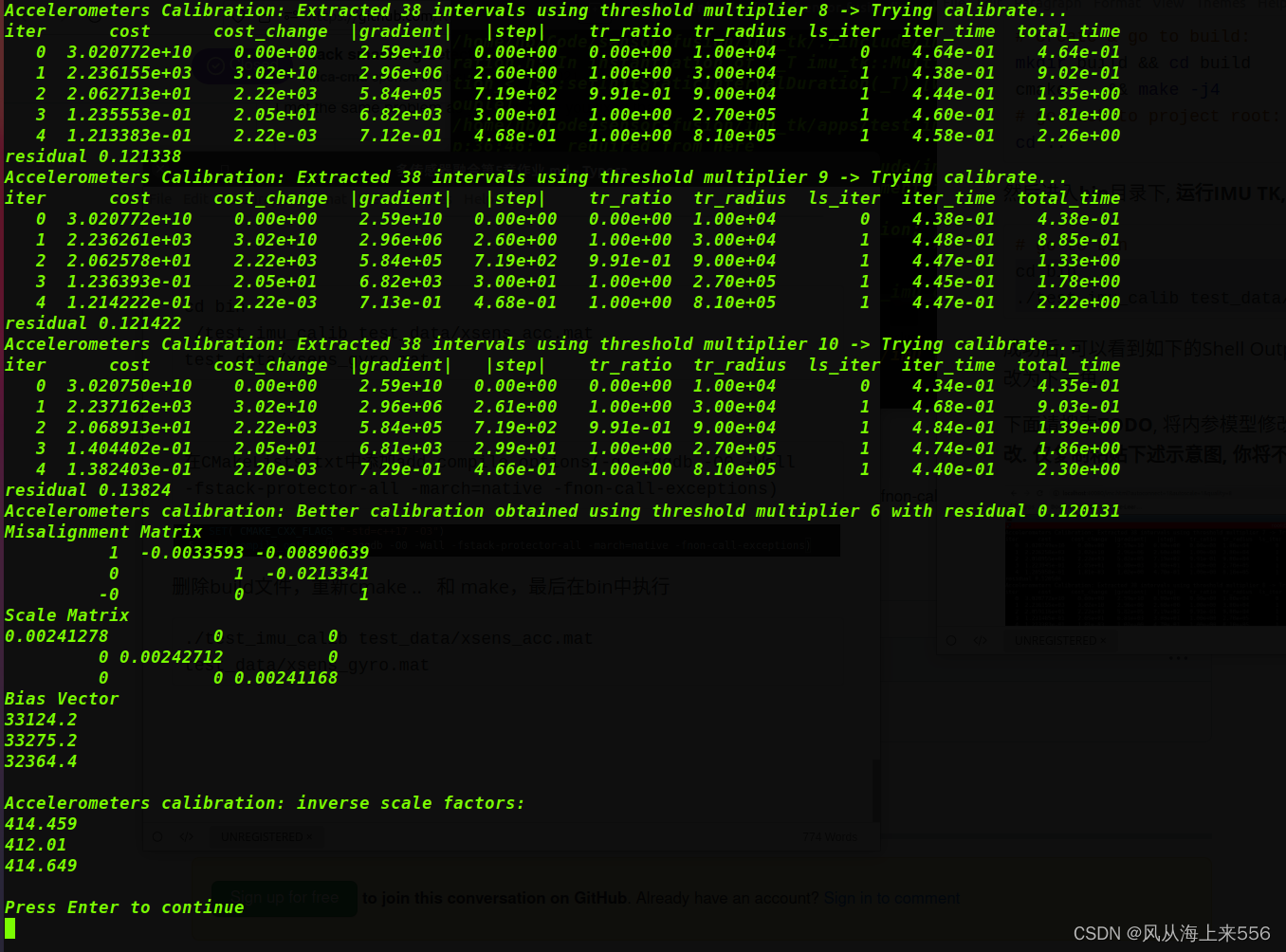The width and height of the screenshot is (1286, 952).
Task: Click the ellipsis icon below the right panel
Action: (x=1178, y=657)
